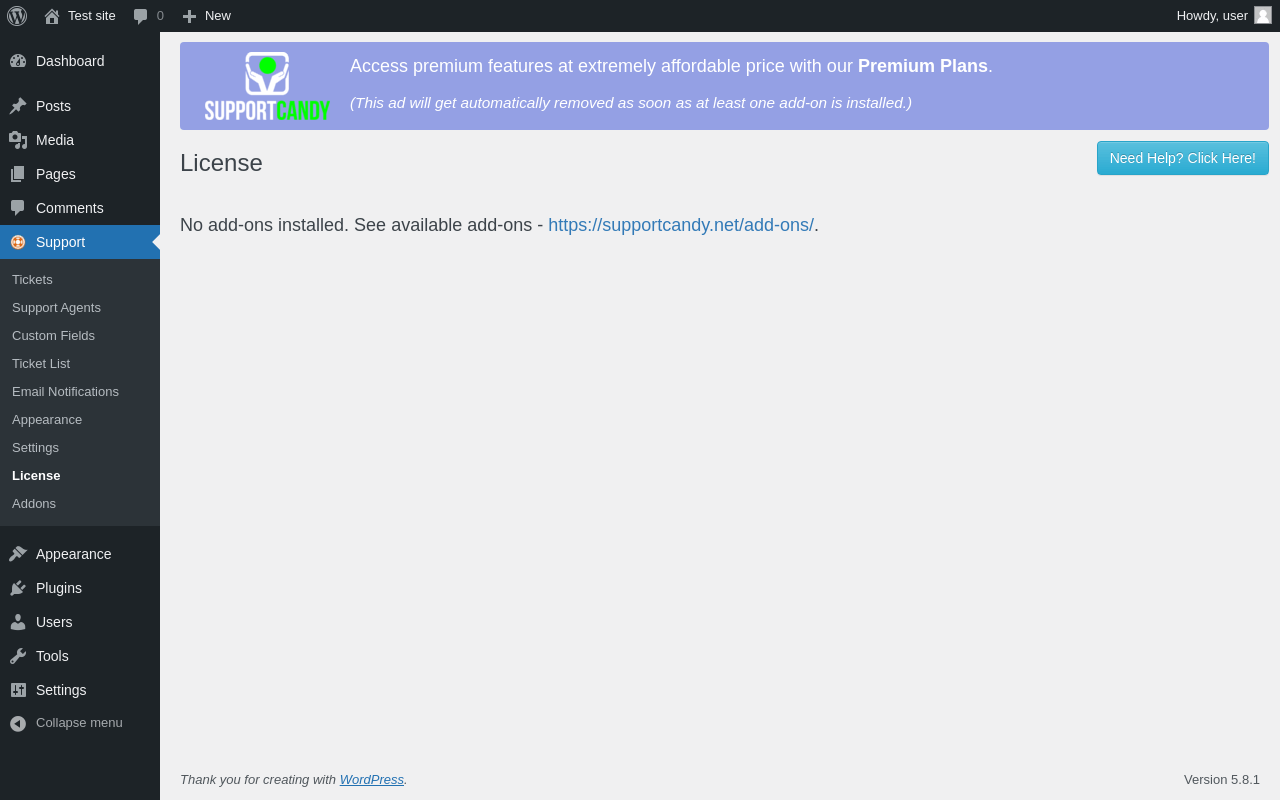Click the Dashboard gauge icon
Viewport: 1280px width, 800px height.
pyautogui.click(x=18, y=61)
